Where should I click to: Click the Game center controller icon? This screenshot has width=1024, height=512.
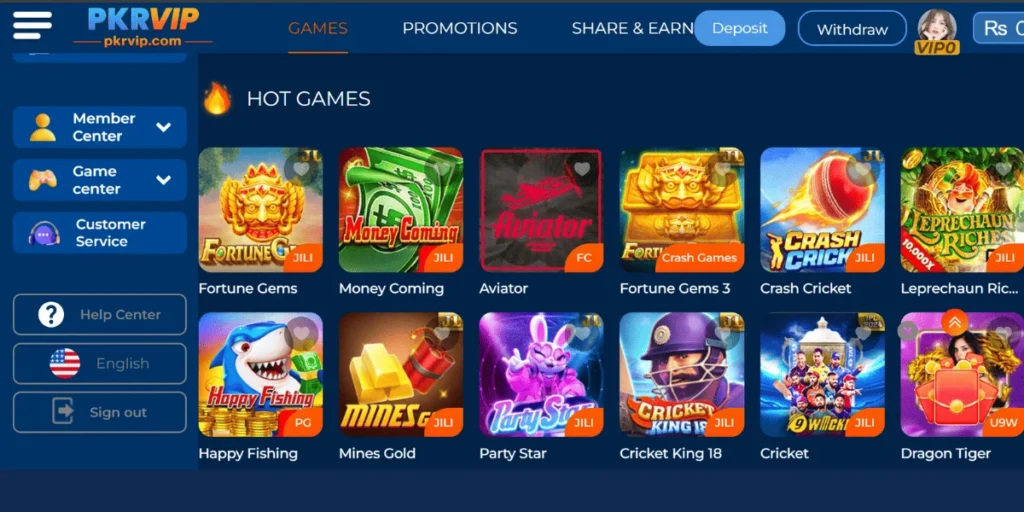click(42, 180)
